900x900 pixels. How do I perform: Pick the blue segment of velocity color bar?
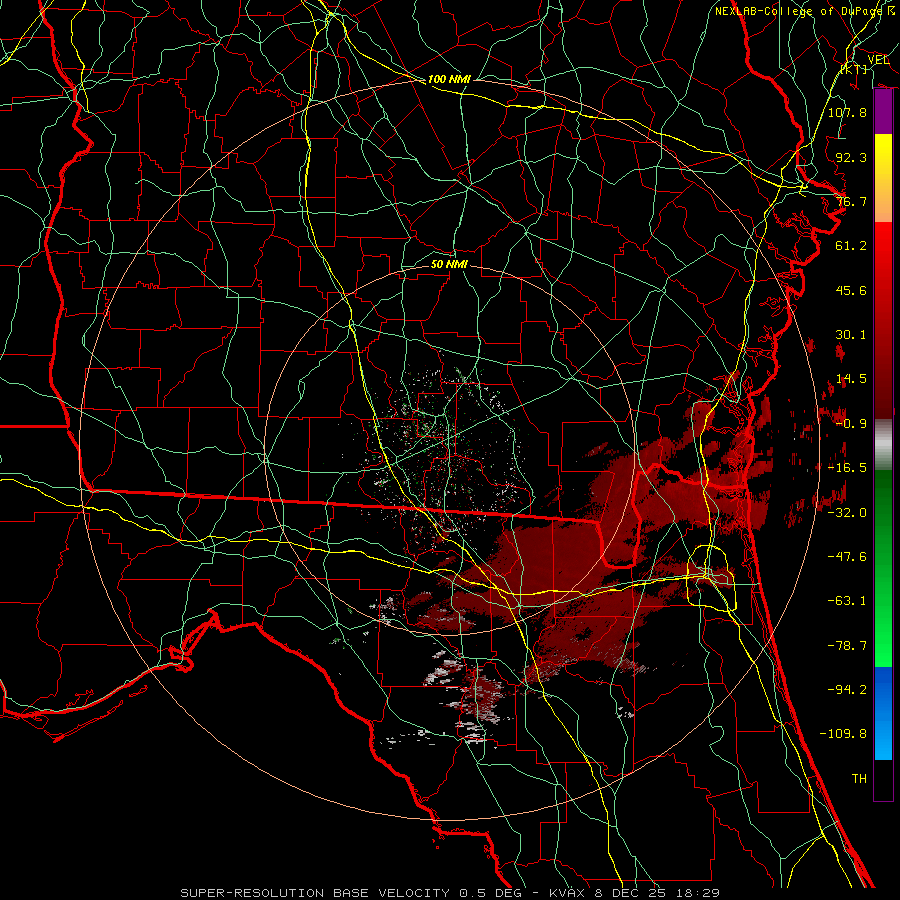pos(883,713)
